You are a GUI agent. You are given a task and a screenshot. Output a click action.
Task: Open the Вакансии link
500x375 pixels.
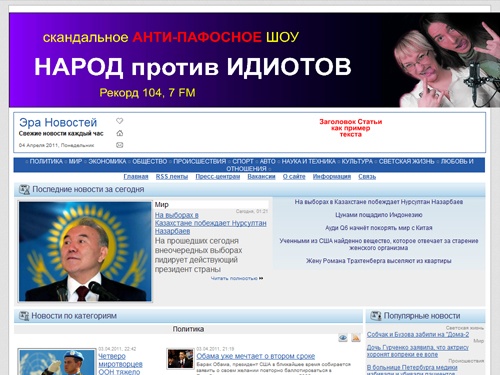[261, 176]
